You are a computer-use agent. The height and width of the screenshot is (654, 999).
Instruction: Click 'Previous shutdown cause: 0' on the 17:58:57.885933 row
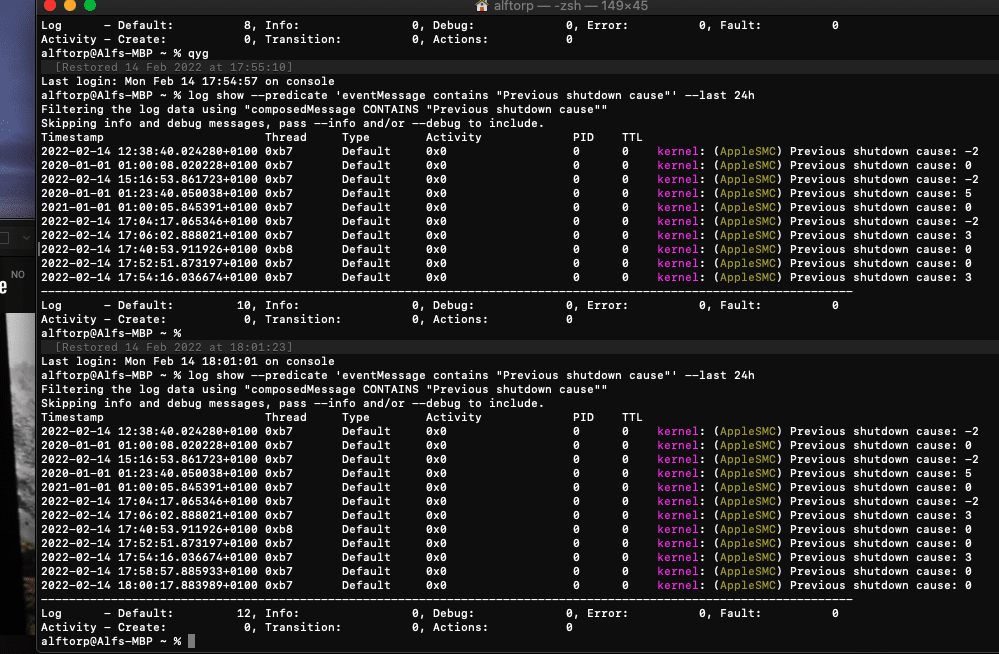[881, 571]
